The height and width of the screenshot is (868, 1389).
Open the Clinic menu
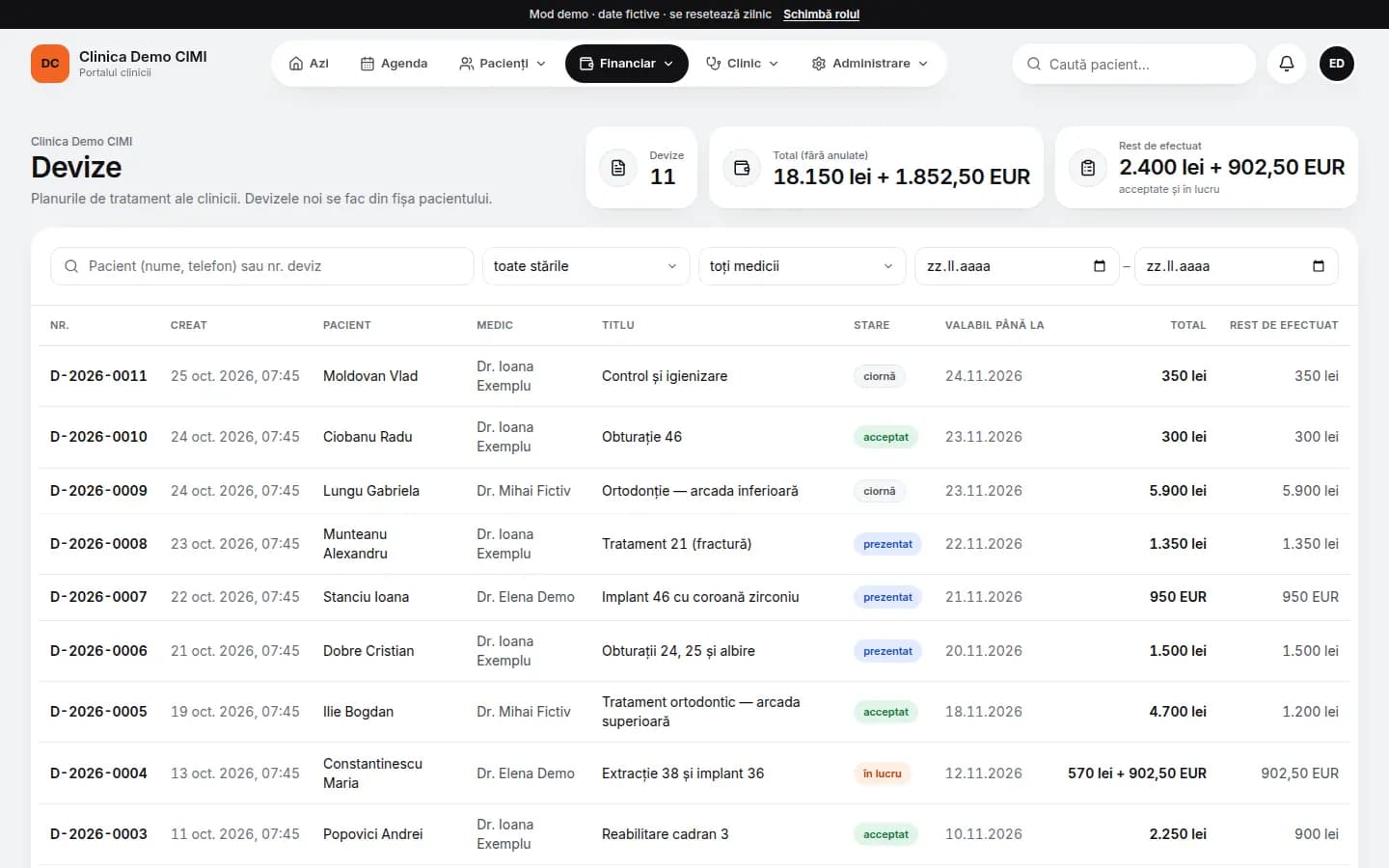click(x=742, y=64)
